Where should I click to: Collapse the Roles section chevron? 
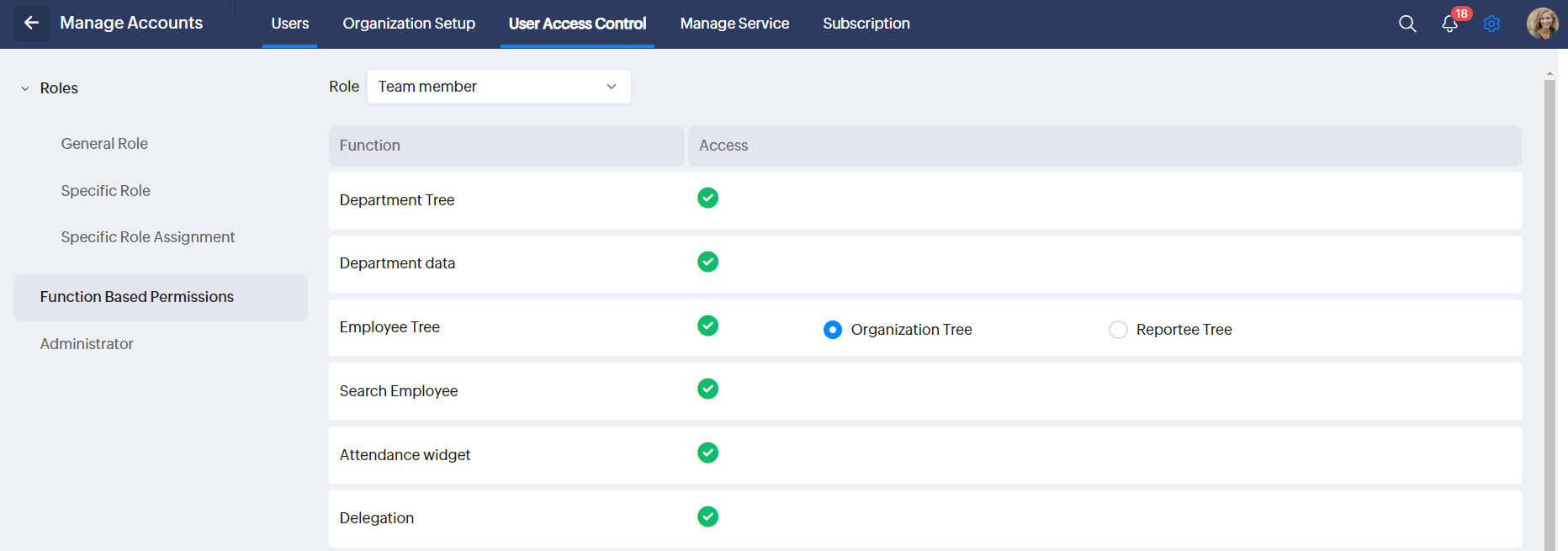pos(25,88)
